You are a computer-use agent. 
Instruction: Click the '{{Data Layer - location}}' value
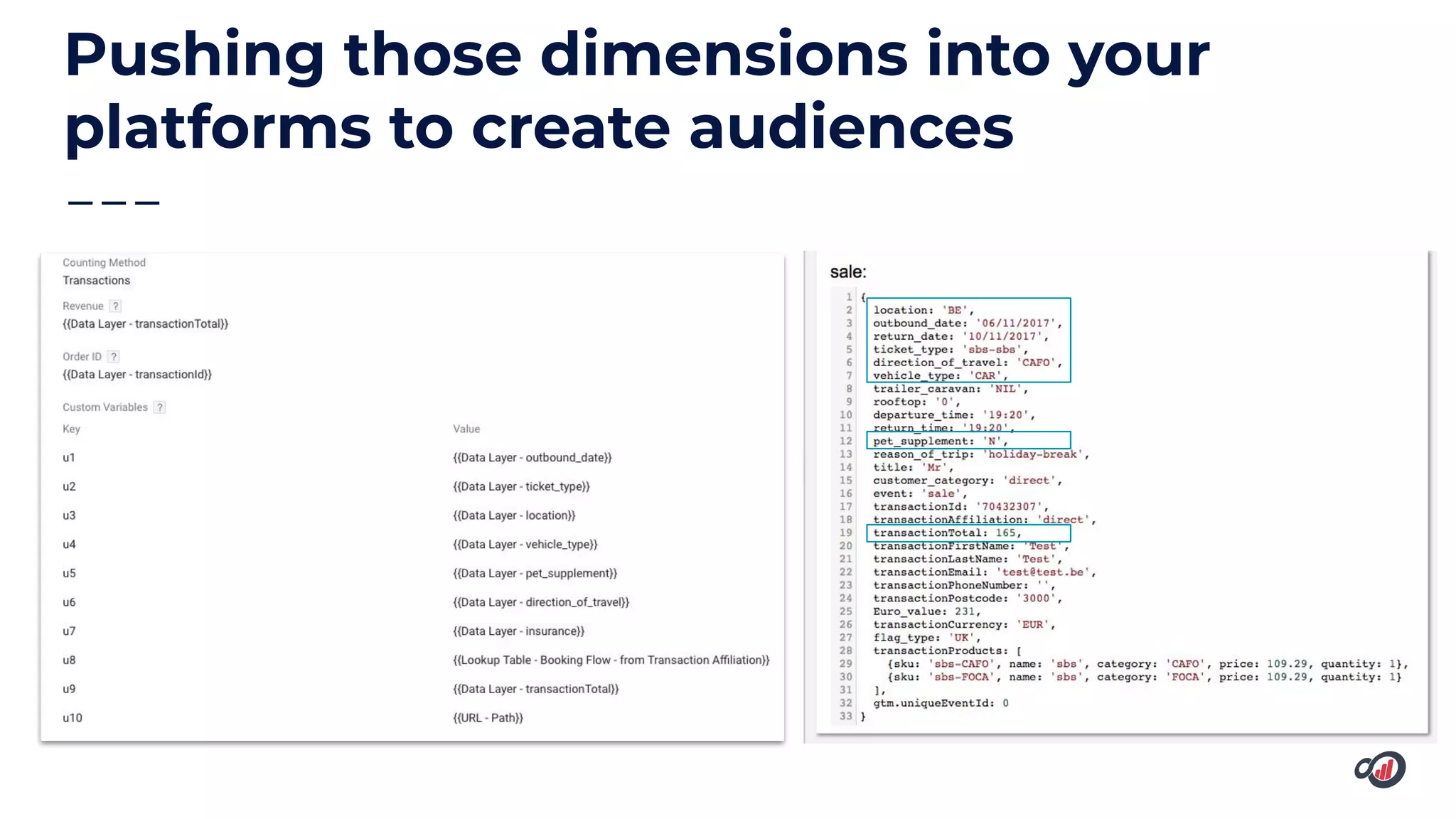click(x=514, y=516)
